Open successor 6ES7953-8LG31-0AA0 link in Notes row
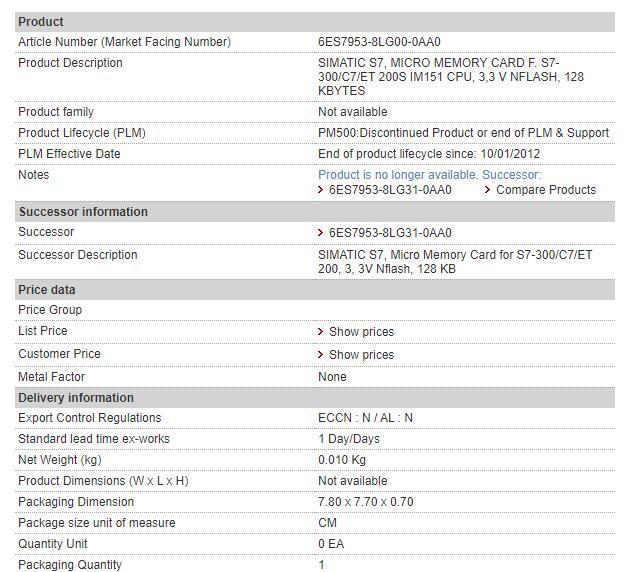 coord(390,190)
